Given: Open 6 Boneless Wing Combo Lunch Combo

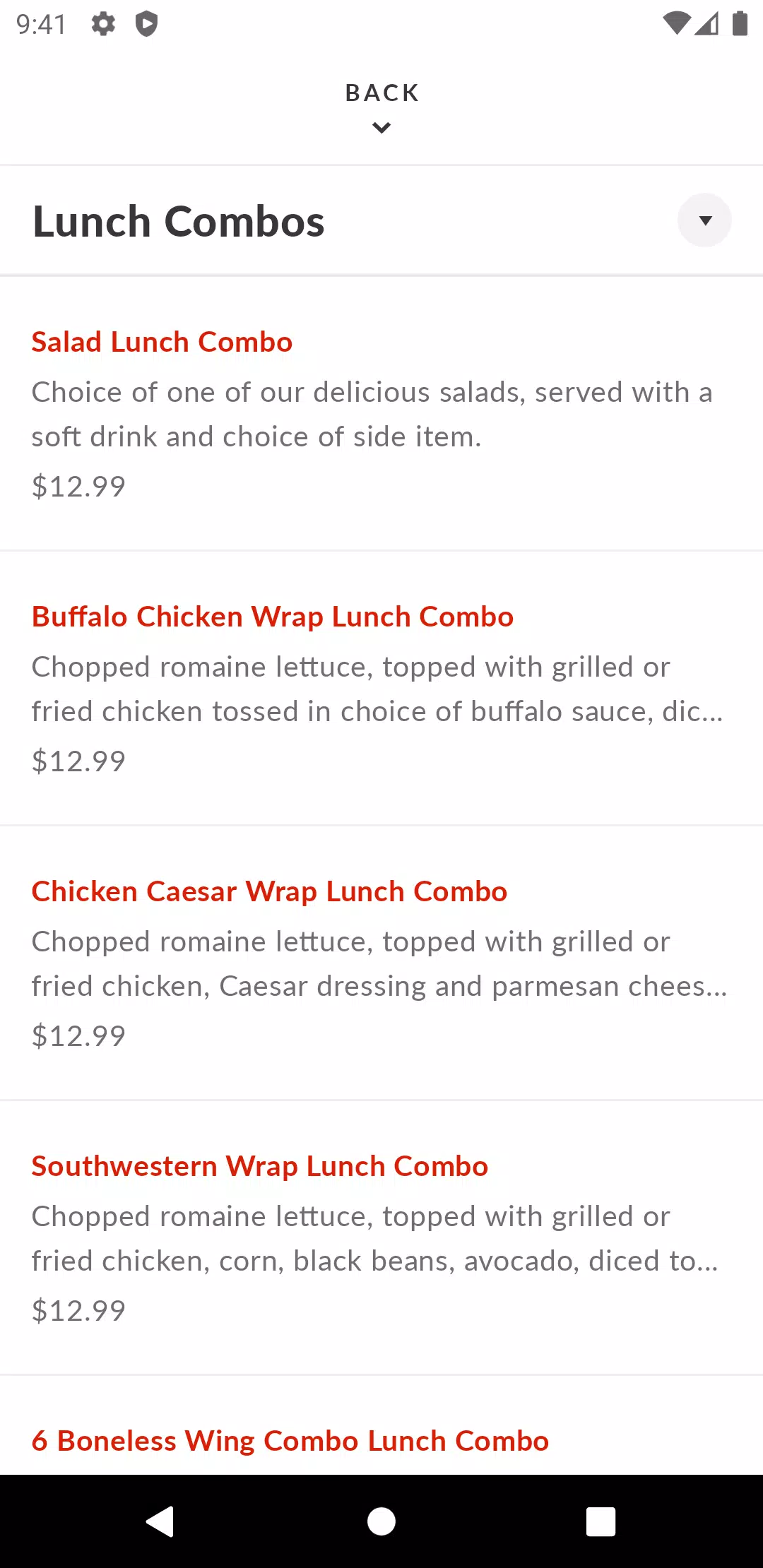Looking at the screenshot, I should (290, 1441).
